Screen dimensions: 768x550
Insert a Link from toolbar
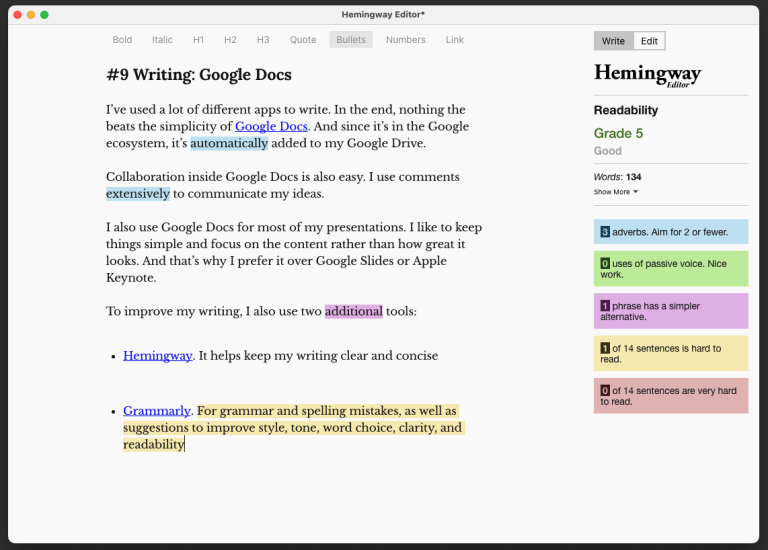click(x=455, y=40)
